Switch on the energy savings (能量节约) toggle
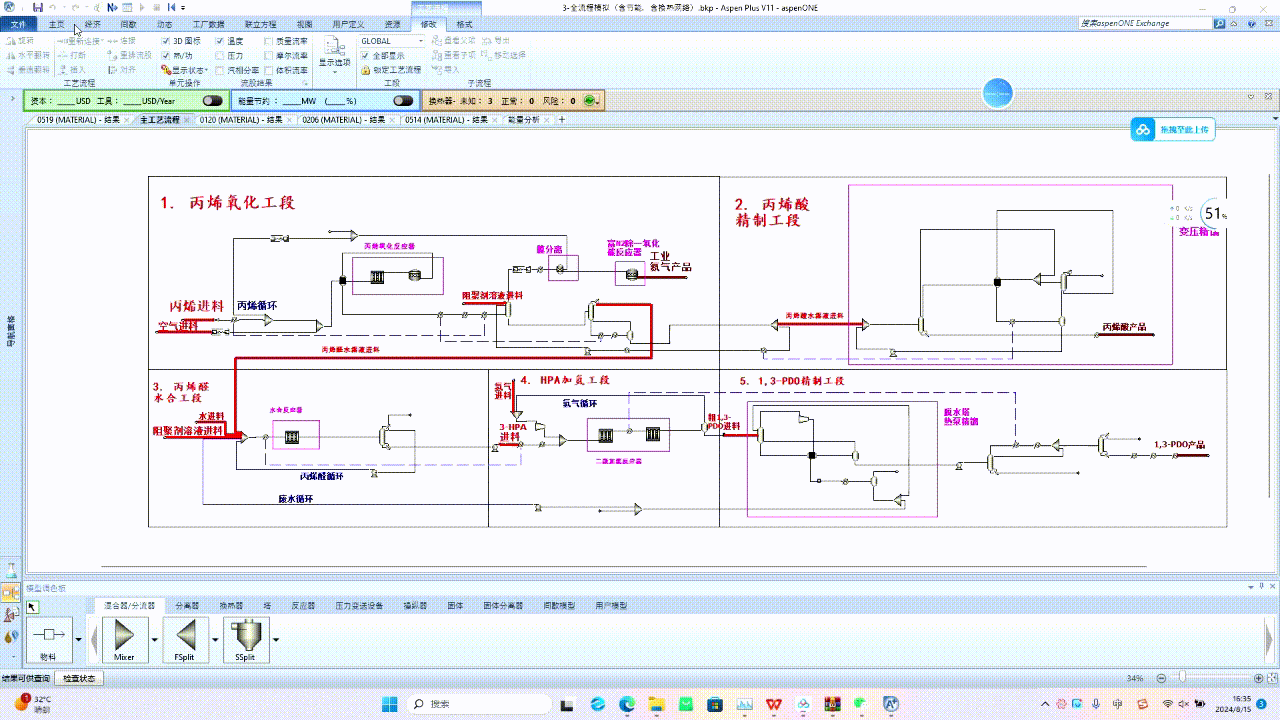 [403, 100]
